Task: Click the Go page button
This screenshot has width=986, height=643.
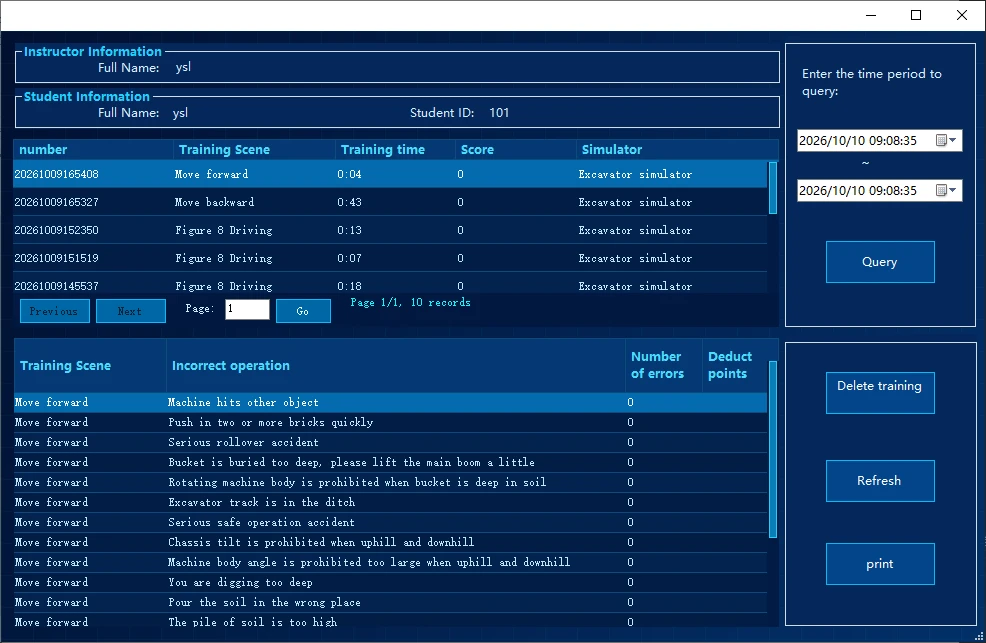Action: coord(303,311)
